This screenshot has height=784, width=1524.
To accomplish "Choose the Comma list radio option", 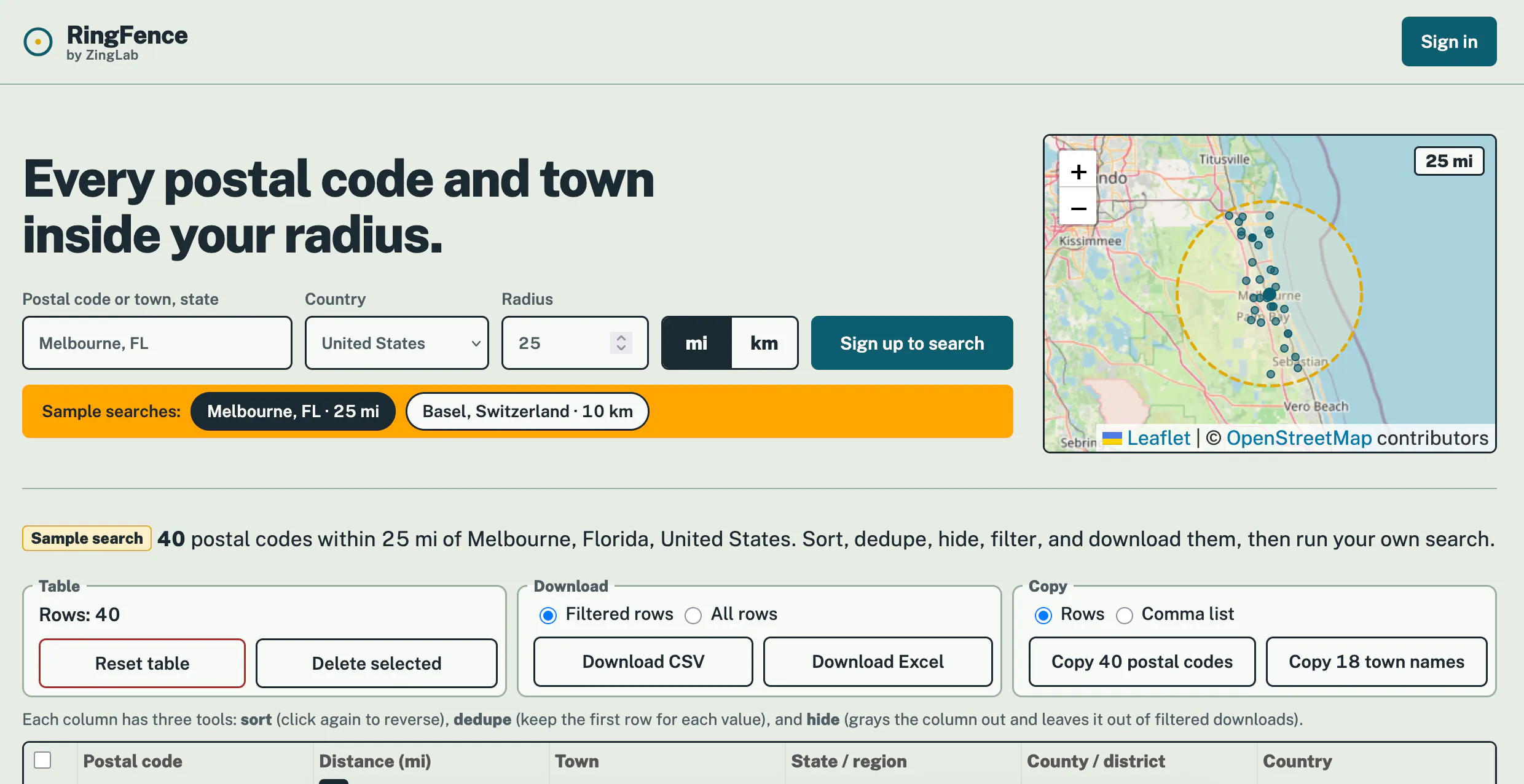I will click(1125, 615).
